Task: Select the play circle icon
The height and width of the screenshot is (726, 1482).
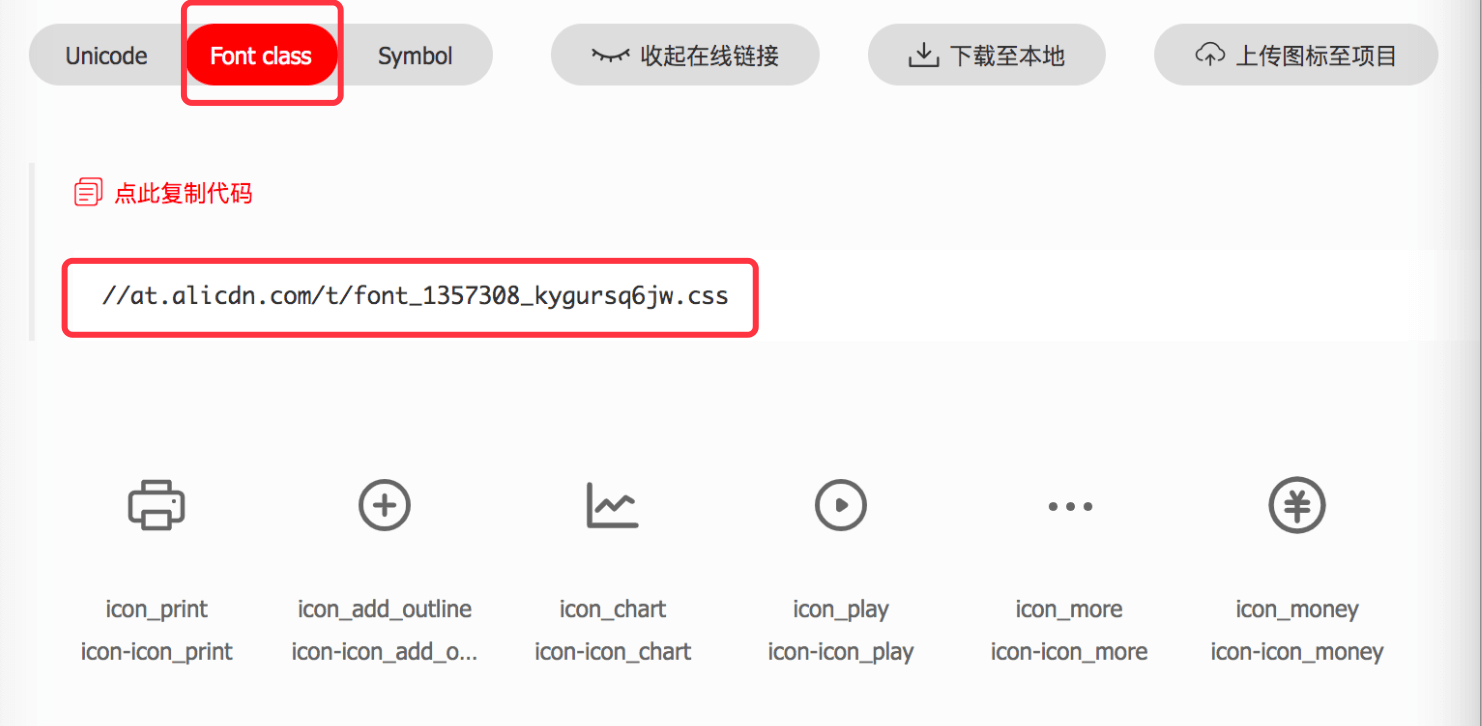Action: [x=841, y=505]
